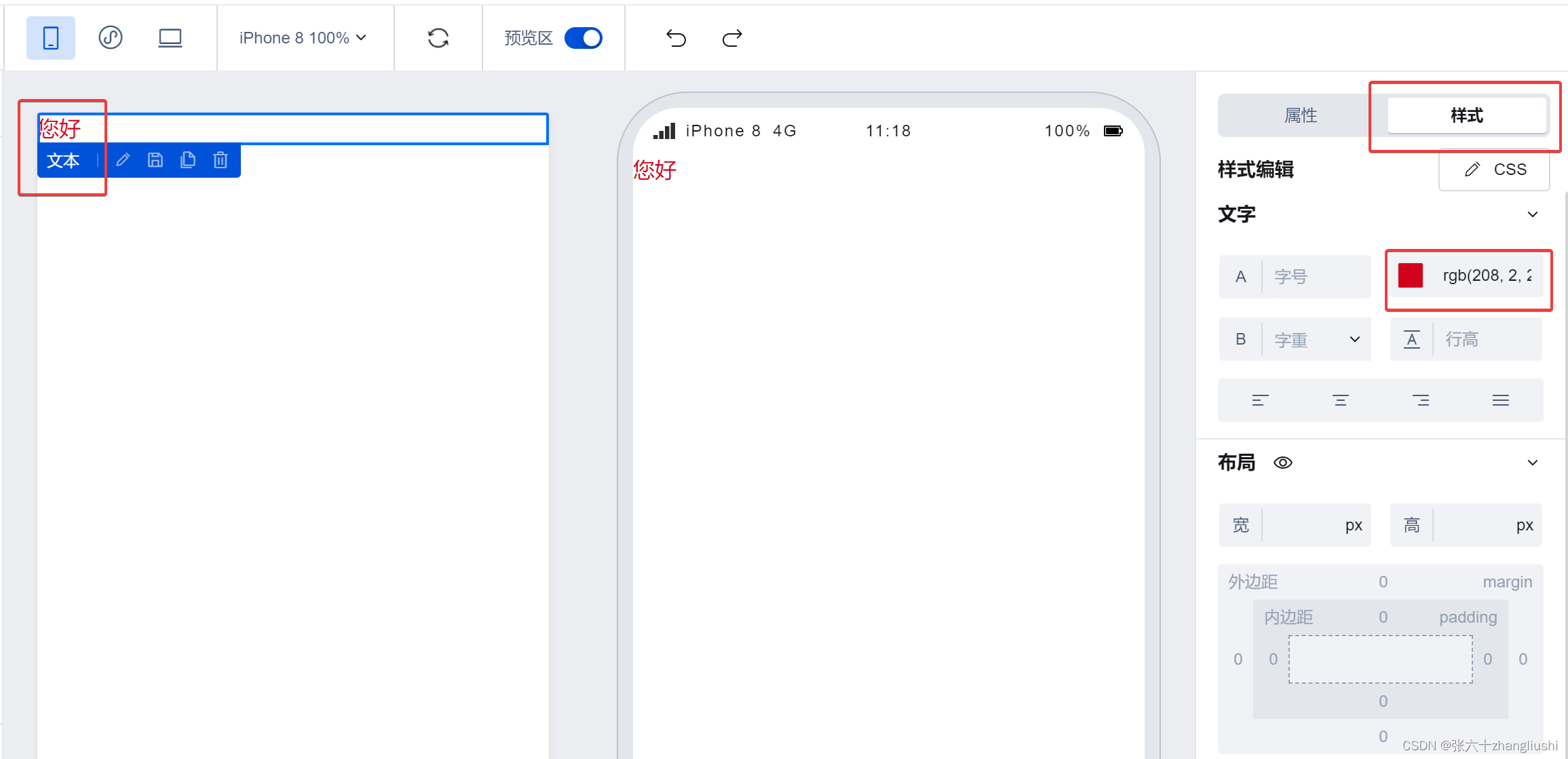Toggle the 布局 eye visibility icon

1282,463
